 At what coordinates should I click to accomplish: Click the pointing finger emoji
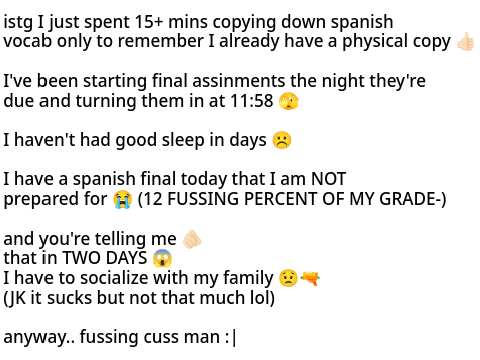[x=192, y=239]
